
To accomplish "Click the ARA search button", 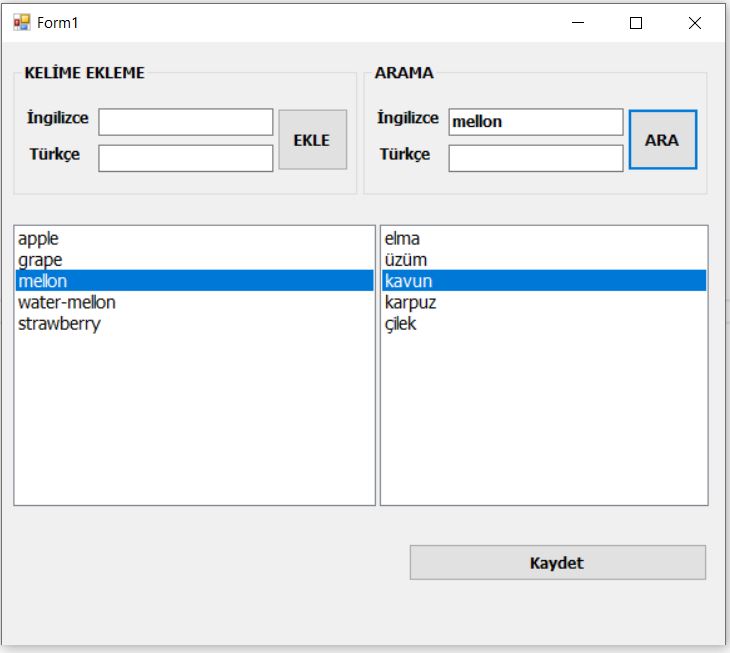I will [x=662, y=140].
